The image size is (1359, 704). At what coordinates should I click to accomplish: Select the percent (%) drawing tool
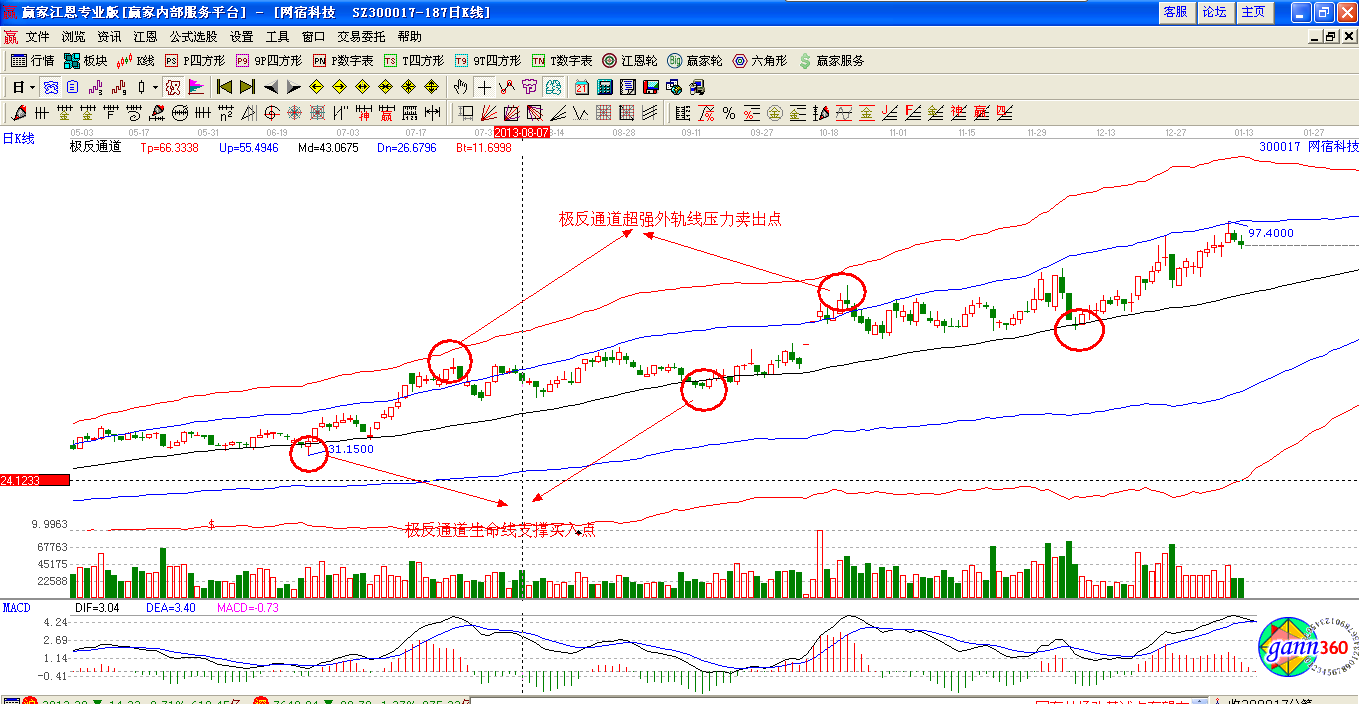click(729, 113)
